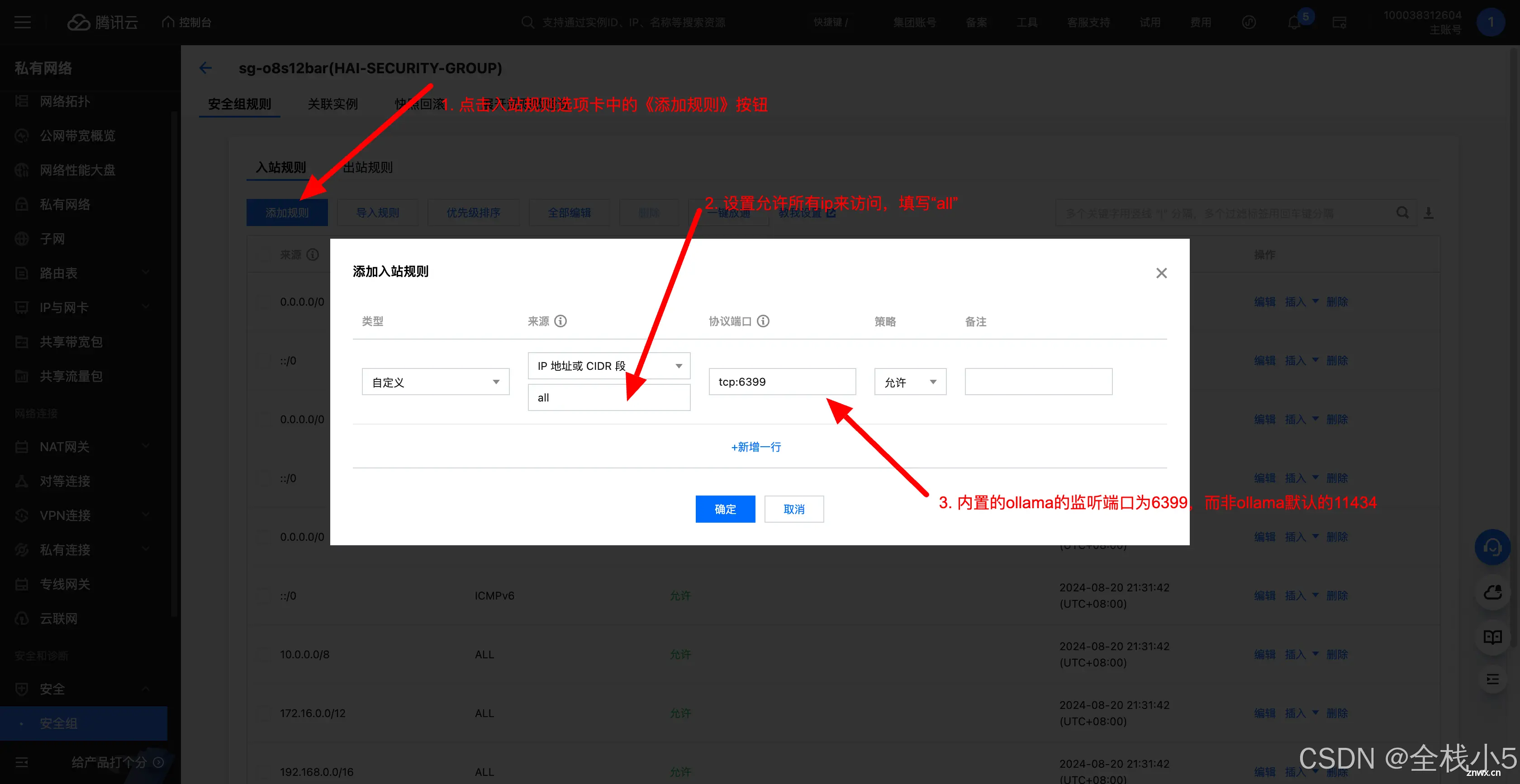Expand IP与网卡 in sidebar

tap(146, 307)
